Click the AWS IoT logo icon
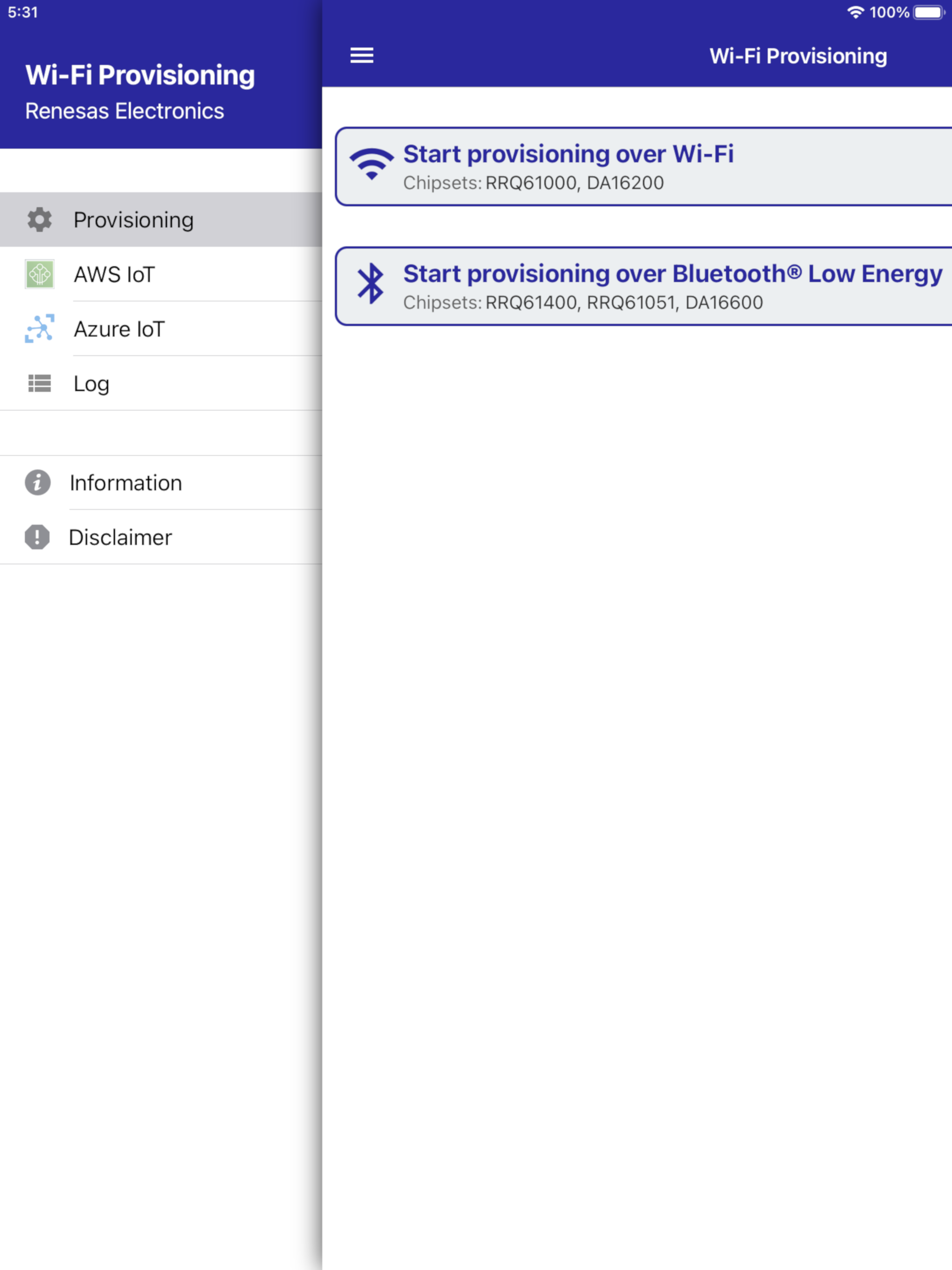This screenshot has width=952, height=1270. pyautogui.click(x=40, y=274)
